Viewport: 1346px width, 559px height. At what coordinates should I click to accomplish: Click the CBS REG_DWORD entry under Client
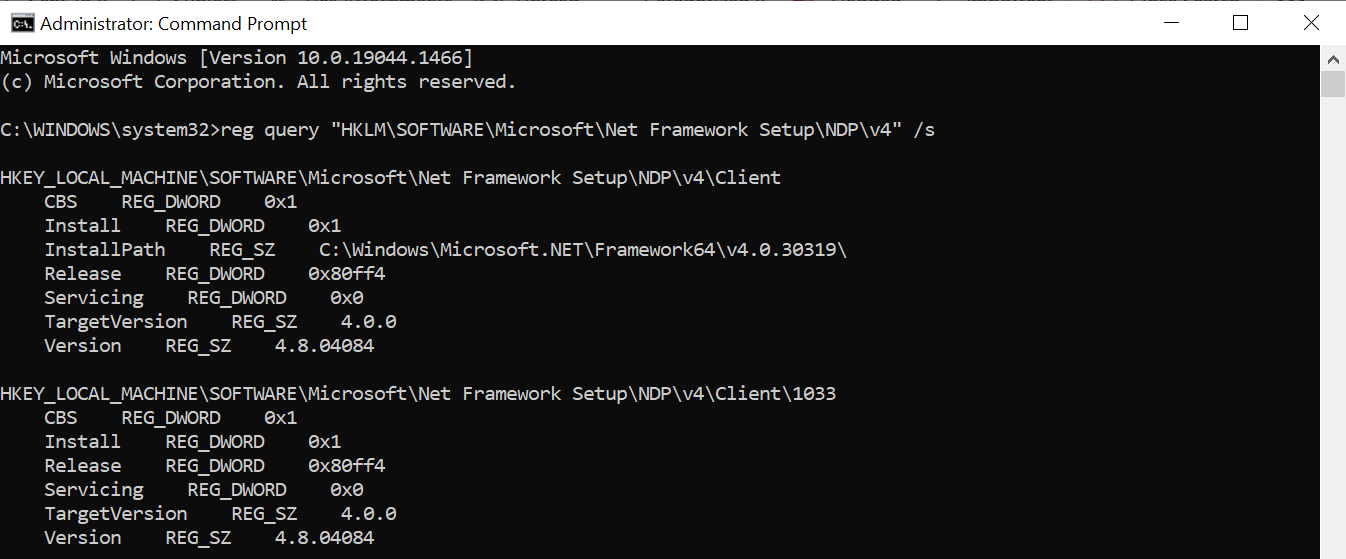171,202
